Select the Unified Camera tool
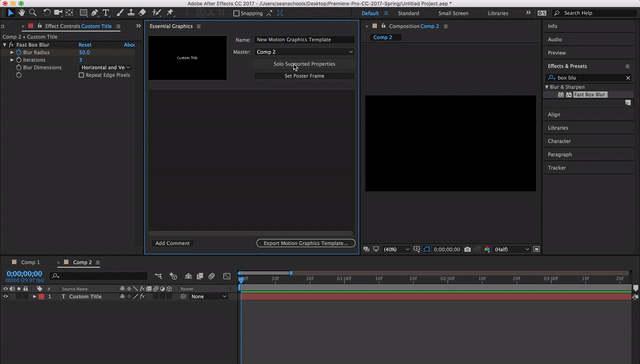Image resolution: width=640 pixels, height=364 pixels. (x=58, y=13)
